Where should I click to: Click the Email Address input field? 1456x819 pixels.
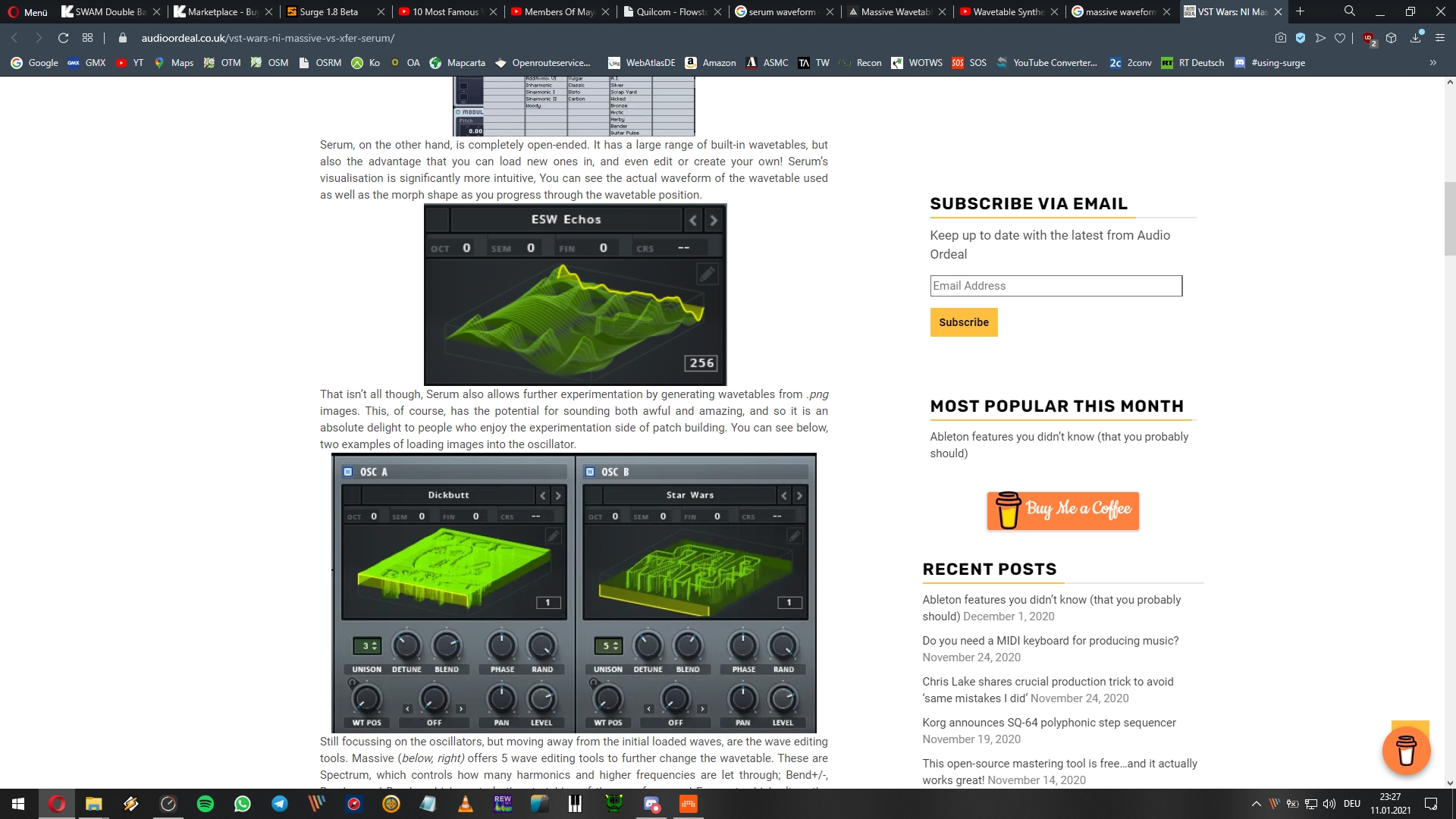[1056, 286]
